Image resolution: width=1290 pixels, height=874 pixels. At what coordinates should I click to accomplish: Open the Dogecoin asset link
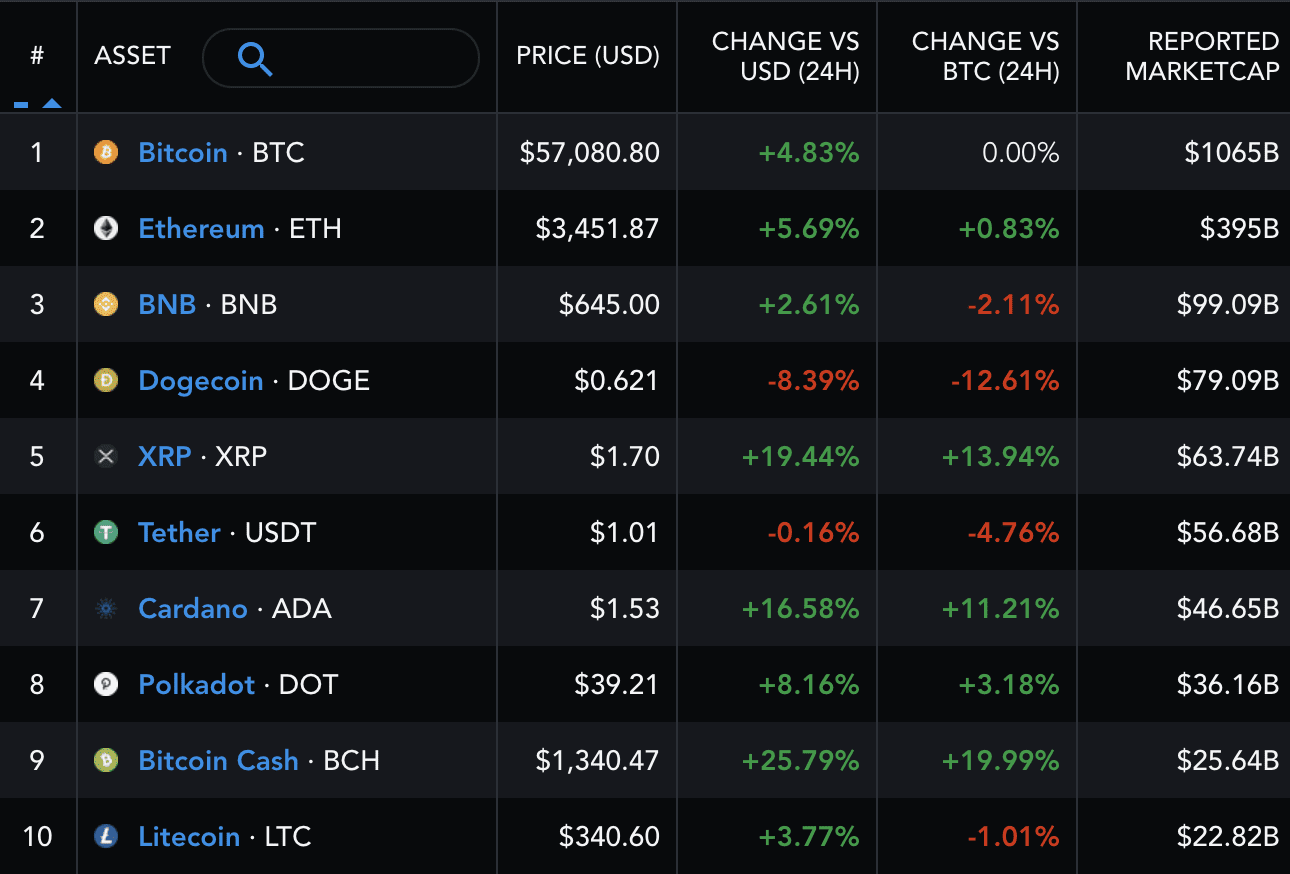(200, 380)
